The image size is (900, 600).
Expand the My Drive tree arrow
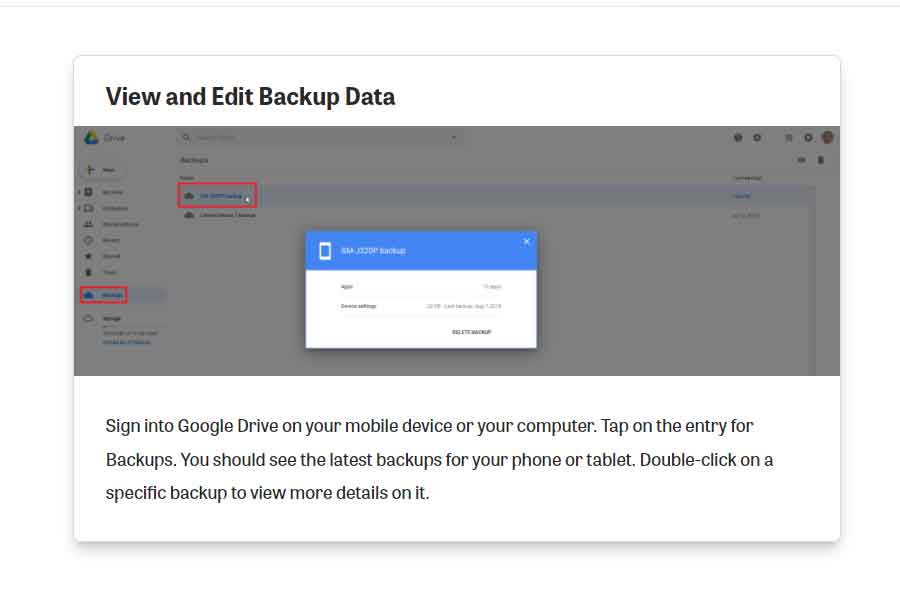click(79, 192)
